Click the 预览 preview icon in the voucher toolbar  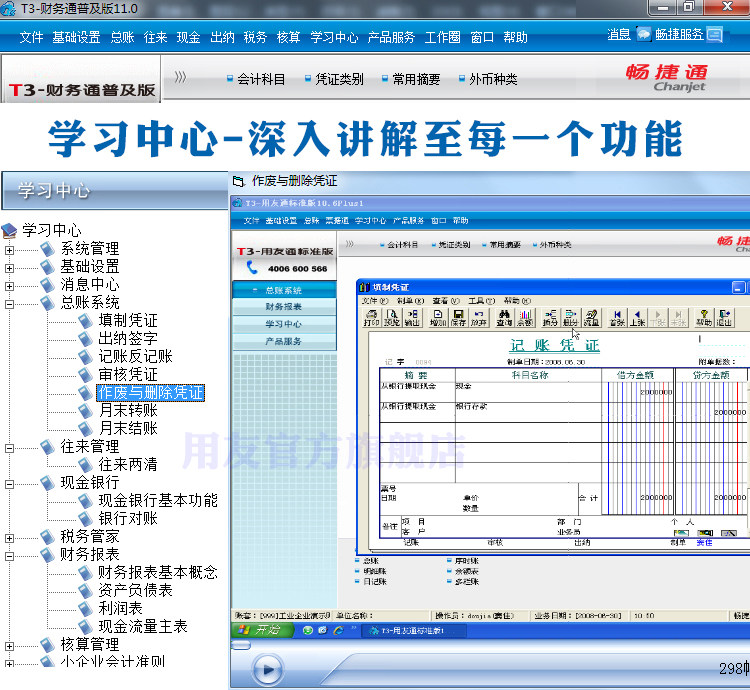[392, 318]
